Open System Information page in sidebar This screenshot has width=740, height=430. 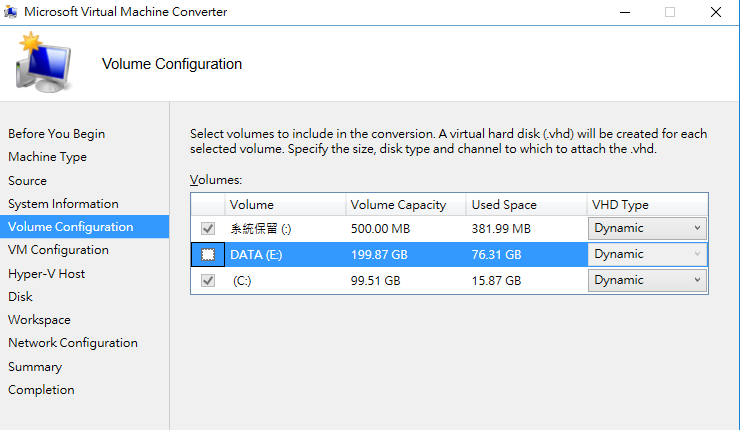pyautogui.click(x=63, y=204)
